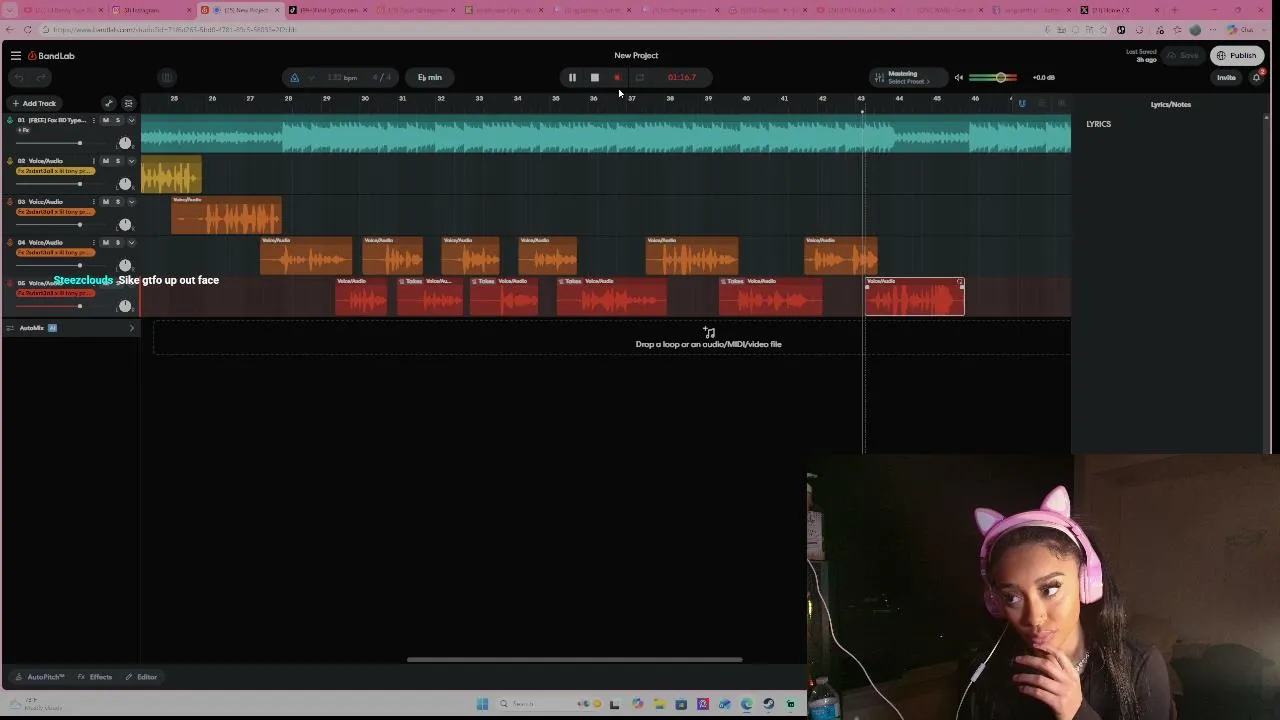Image resolution: width=1280 pixels, height=720 pixels.
Task: Toggle the snap-to-grid magnet icon
Action: [x=1022, y=103]
